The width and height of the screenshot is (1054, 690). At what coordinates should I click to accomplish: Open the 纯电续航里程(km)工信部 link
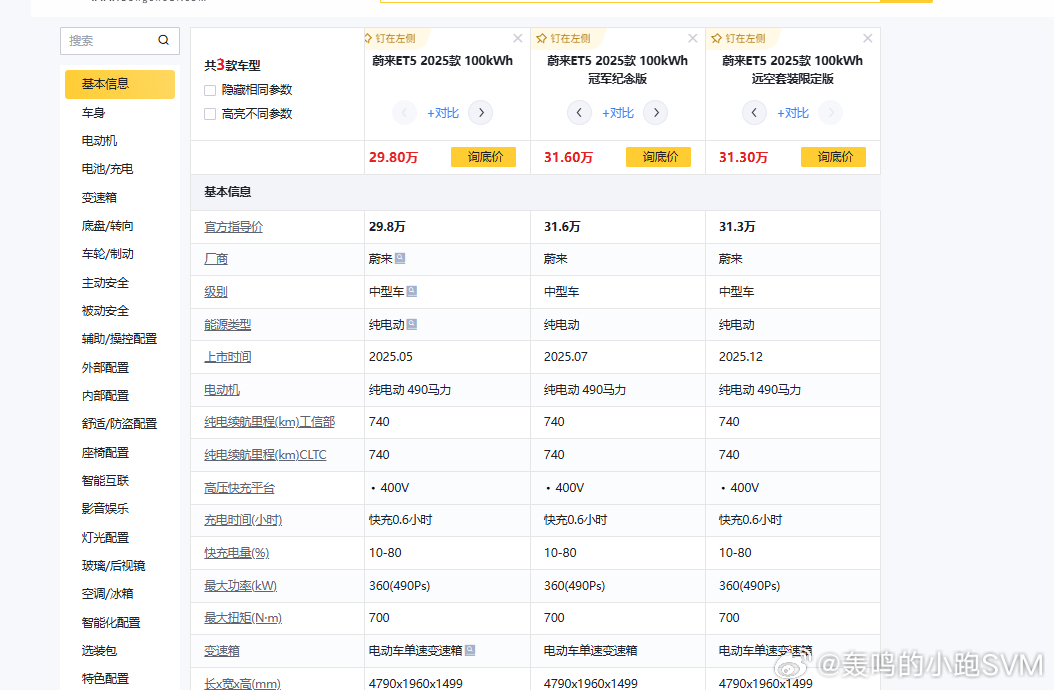coord(270,422)
